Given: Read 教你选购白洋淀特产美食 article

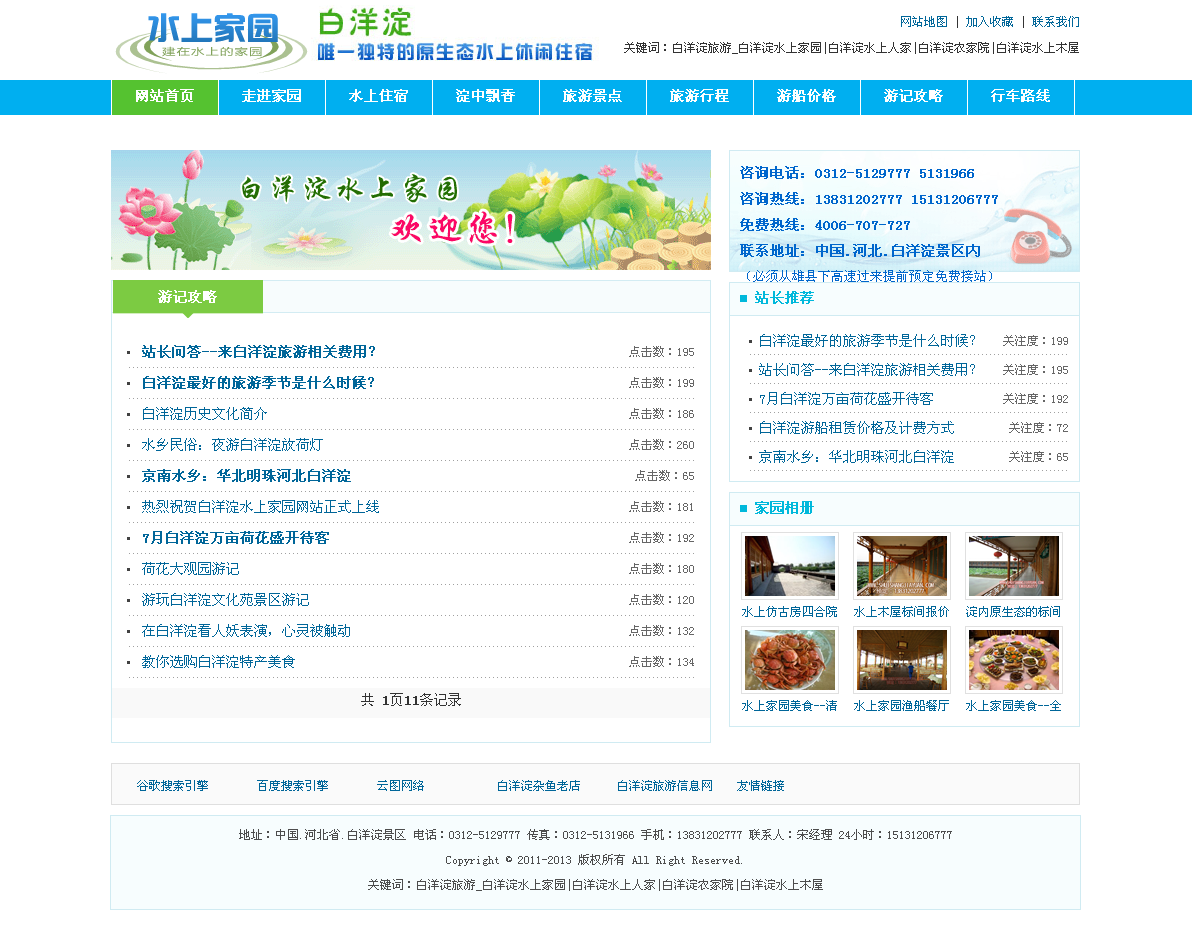Looking at the screenshot, I should pos(218,662).
